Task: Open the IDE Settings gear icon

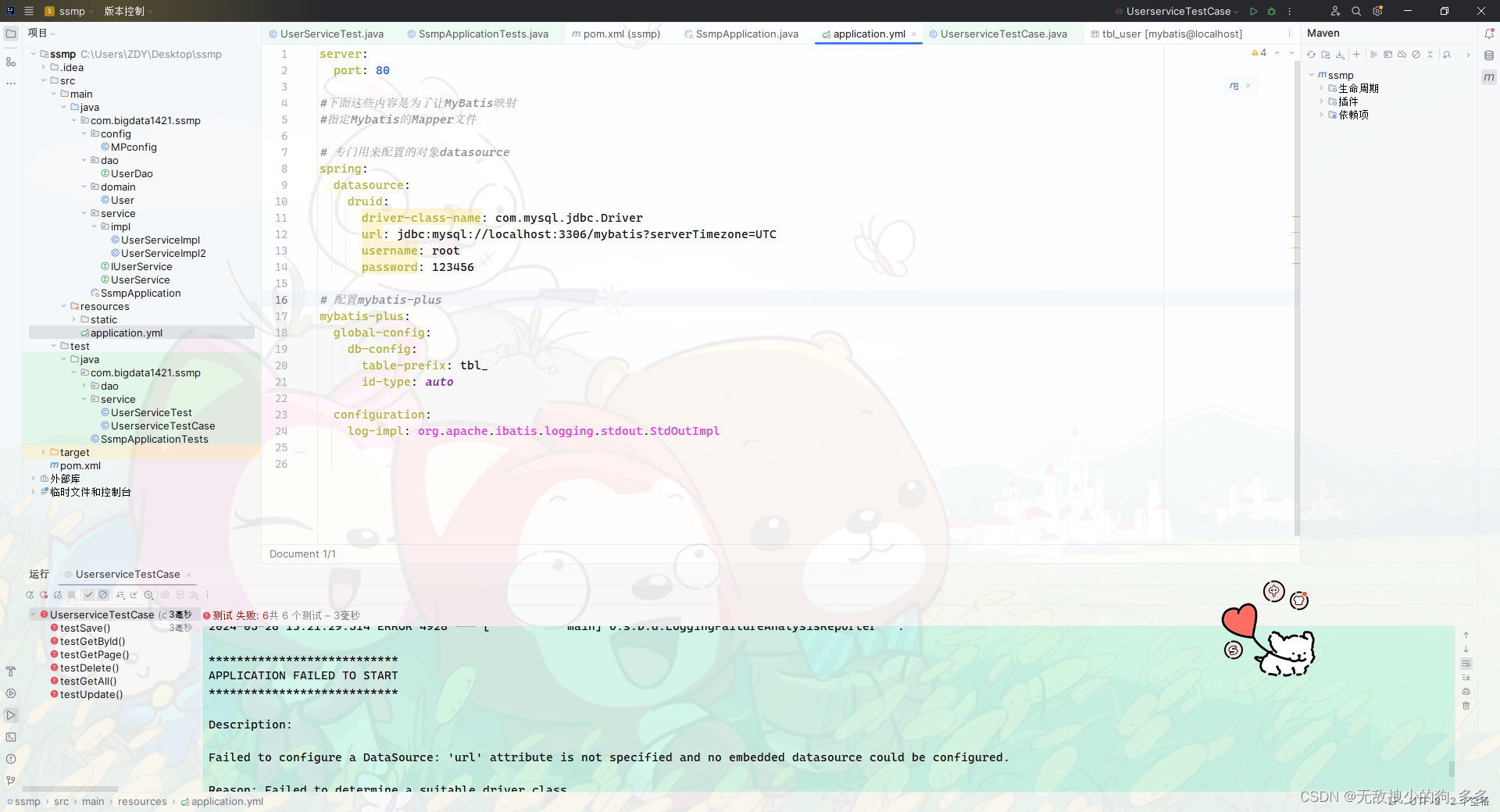Action: (1377, 11)
